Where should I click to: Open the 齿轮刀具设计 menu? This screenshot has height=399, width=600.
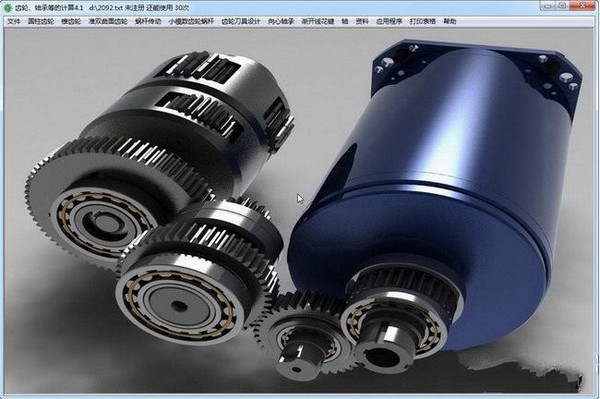(241, 21)
